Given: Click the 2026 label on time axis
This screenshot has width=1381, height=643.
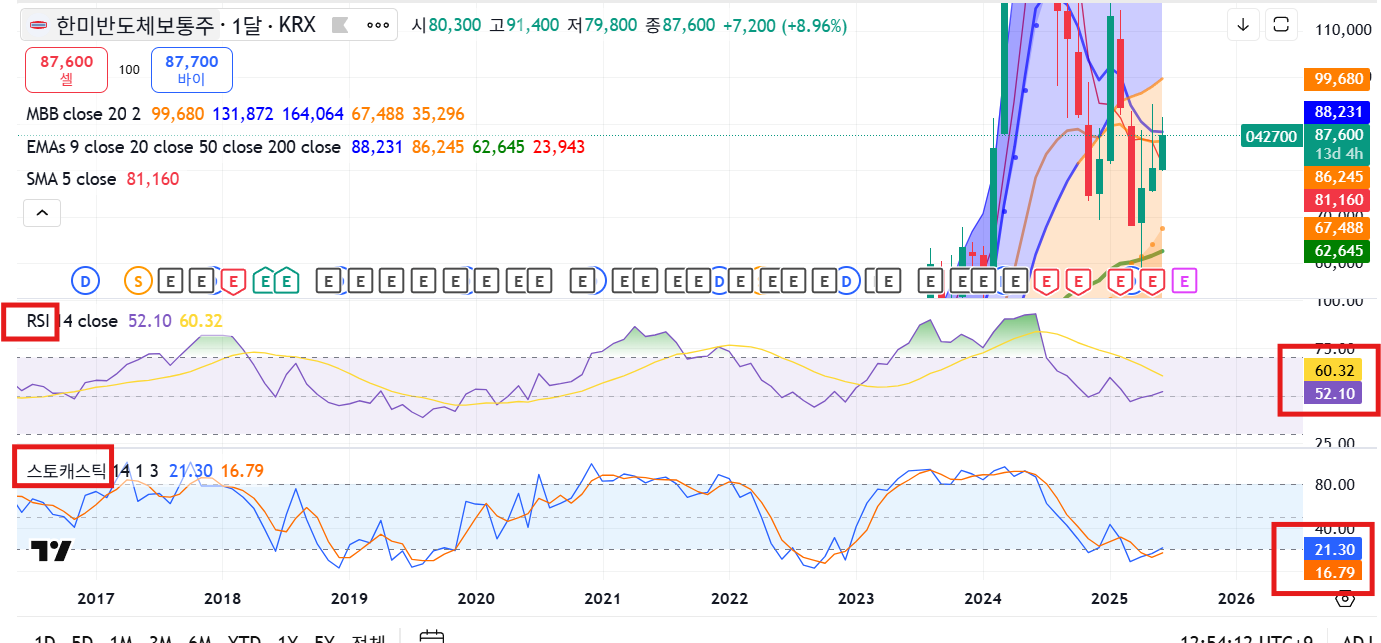Looking at the screenshot, I should [x=1236, y=598].
